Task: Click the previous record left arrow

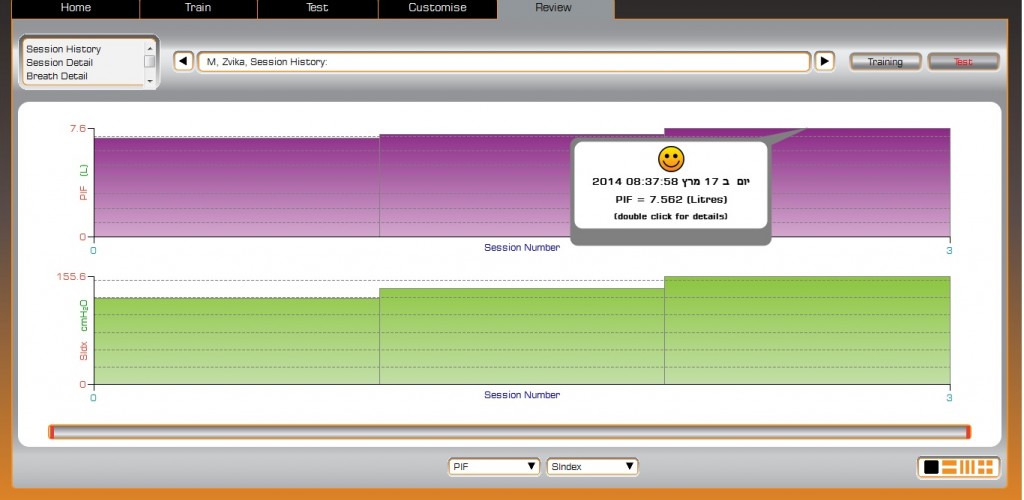Action: coord(183,62)
